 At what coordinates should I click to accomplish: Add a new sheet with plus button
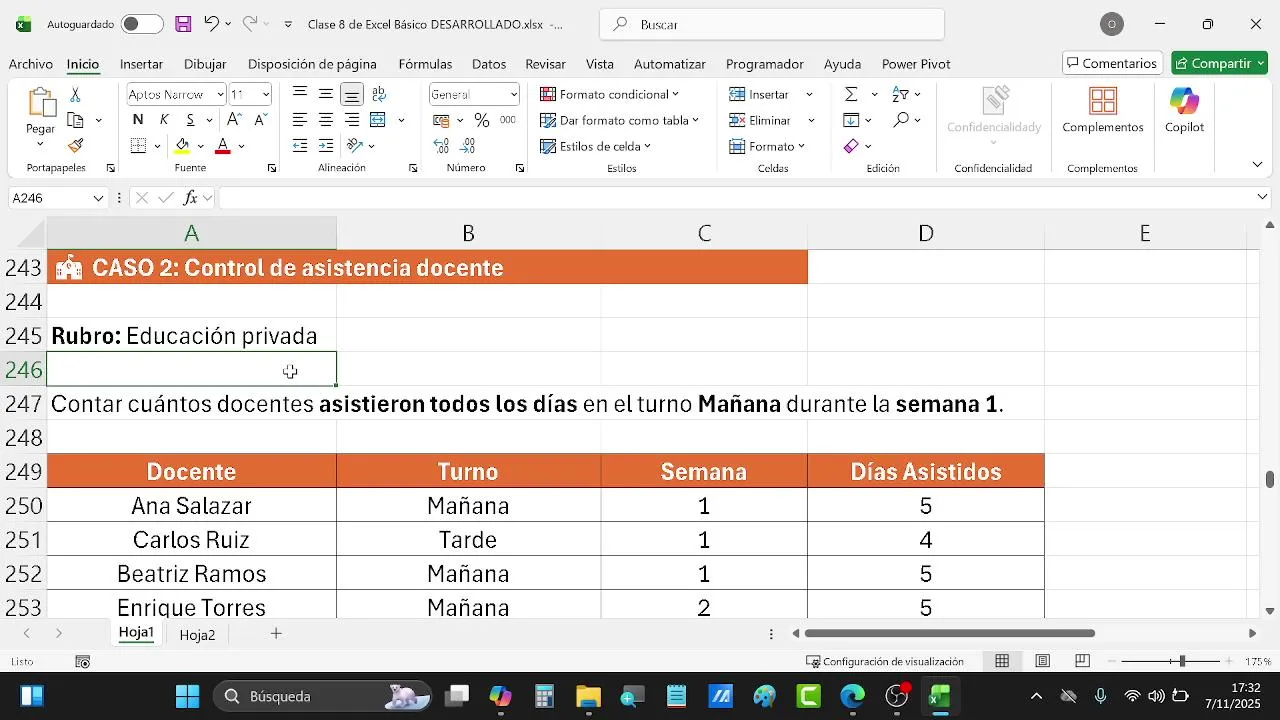[x=276, y=633]
